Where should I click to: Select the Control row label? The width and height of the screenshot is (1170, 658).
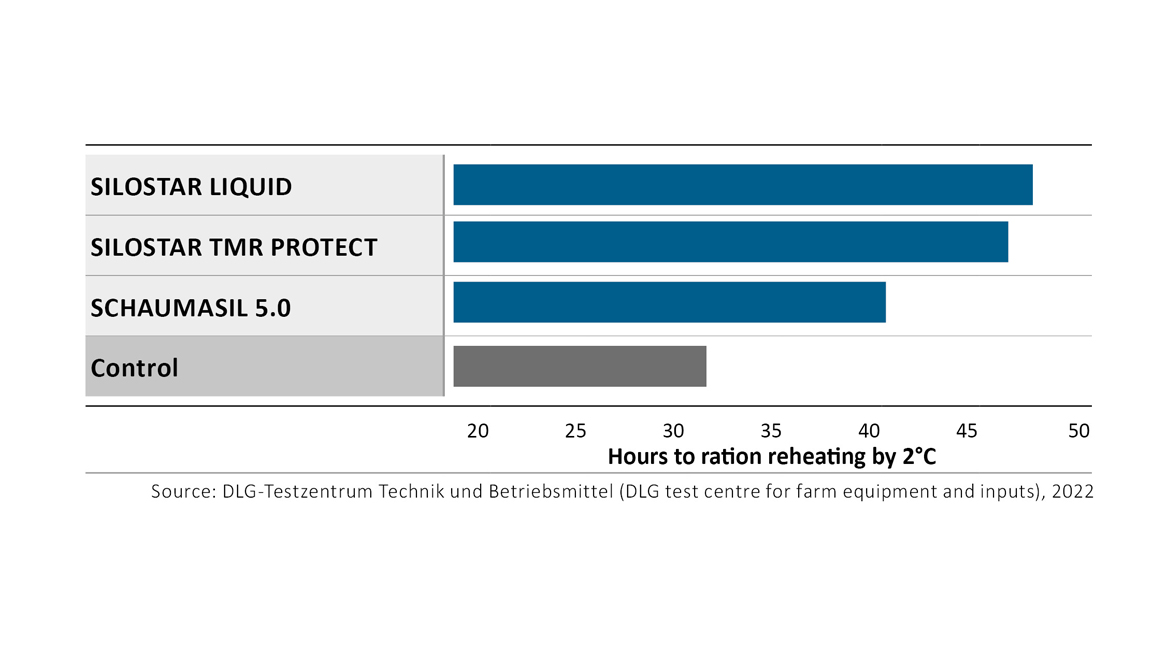click(134, 368)
